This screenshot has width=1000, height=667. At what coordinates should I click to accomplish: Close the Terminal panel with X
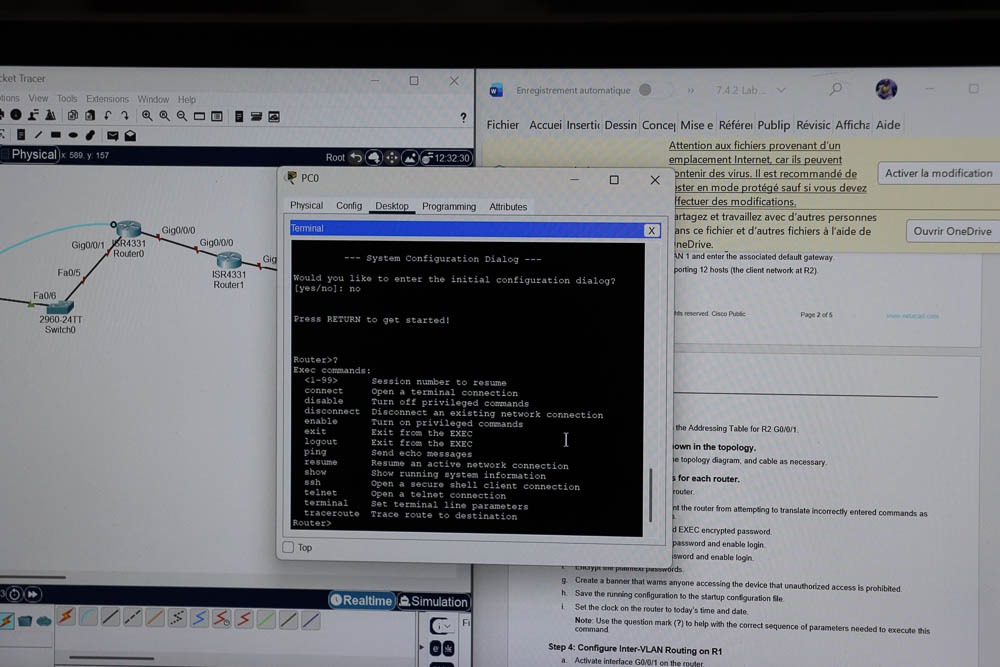[x=651, y=230]
